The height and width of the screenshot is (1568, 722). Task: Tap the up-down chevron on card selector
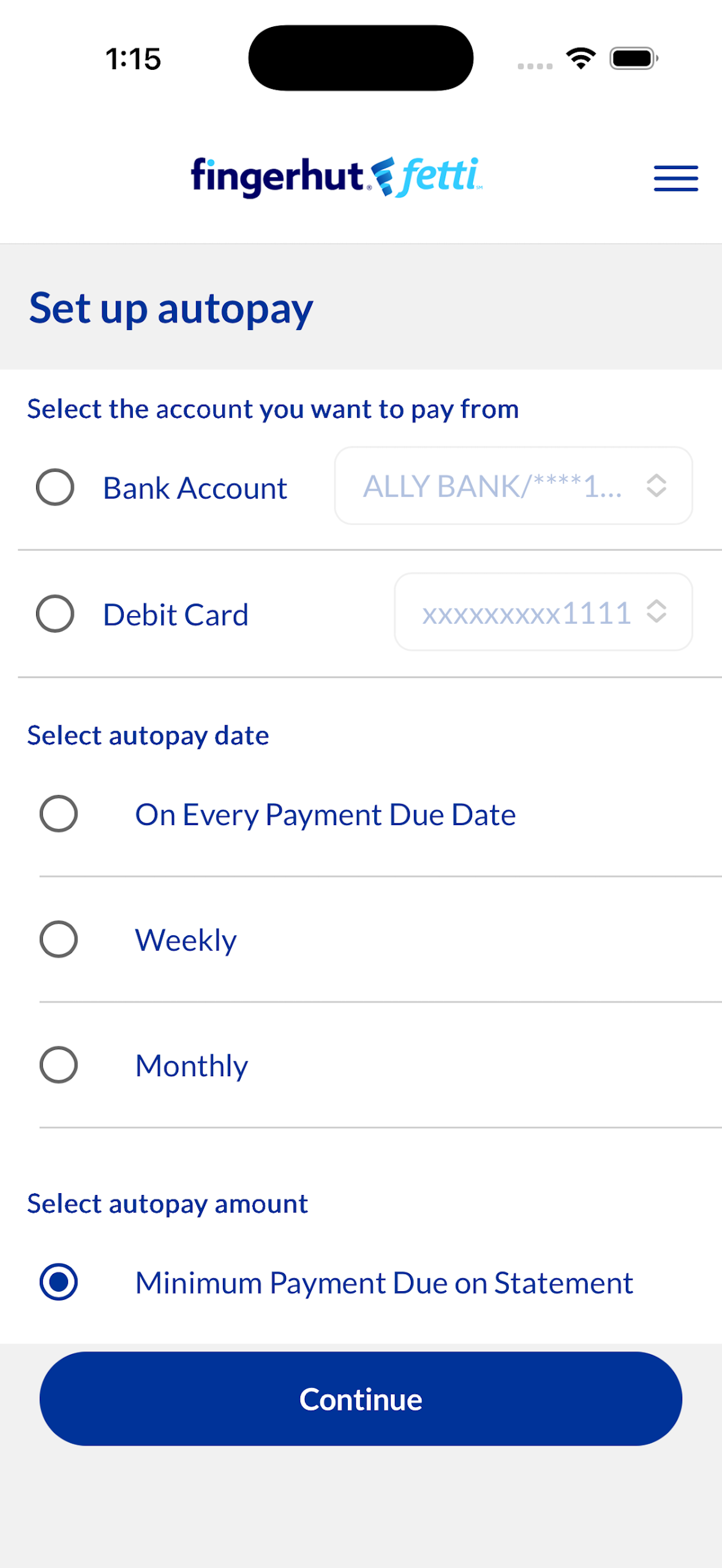(x=656, y=612)
